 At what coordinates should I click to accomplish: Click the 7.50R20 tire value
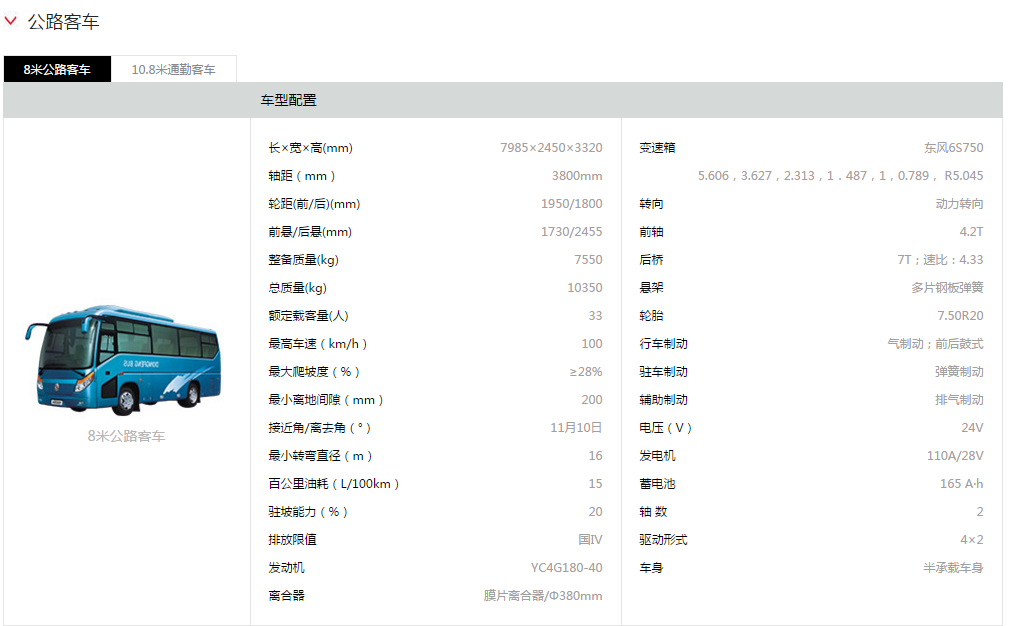960,316
